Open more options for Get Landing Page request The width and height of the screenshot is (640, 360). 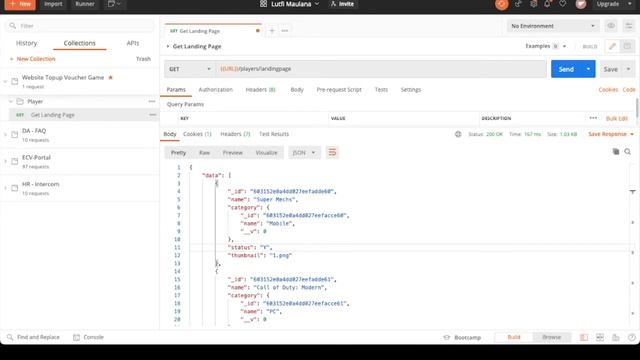click(x=152, y=115)
